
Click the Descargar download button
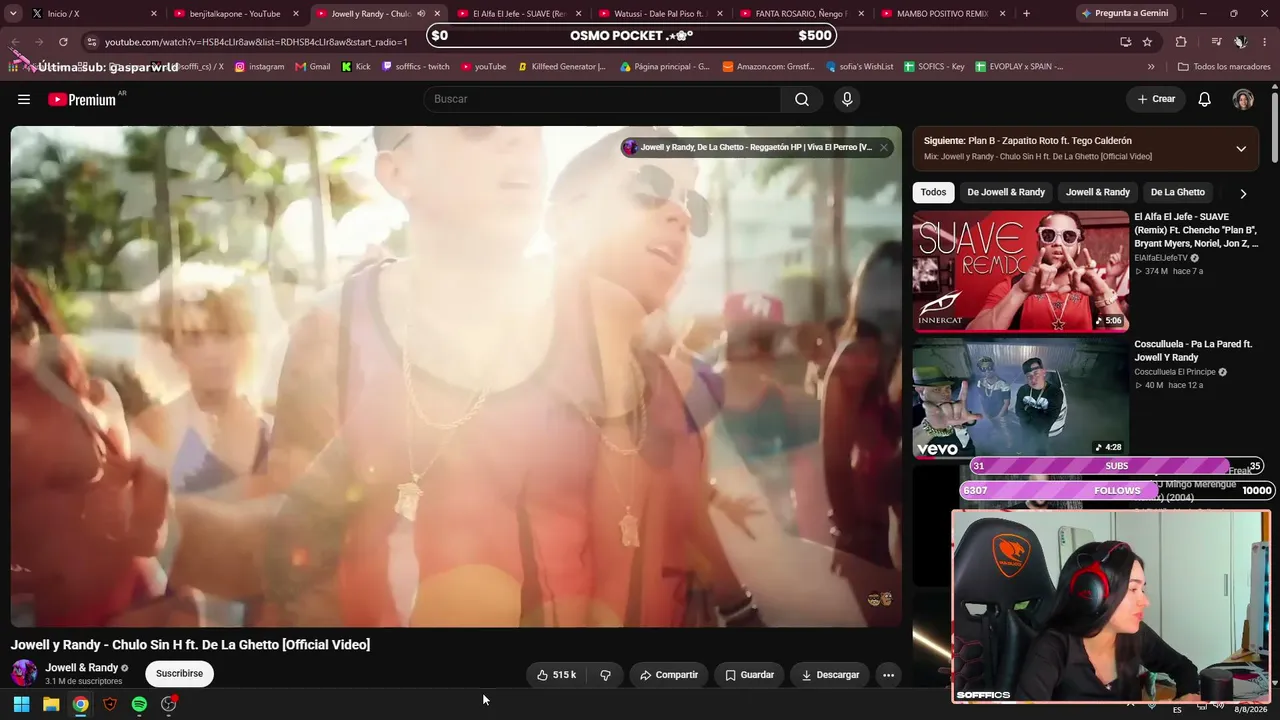click(x=830, y=675)
